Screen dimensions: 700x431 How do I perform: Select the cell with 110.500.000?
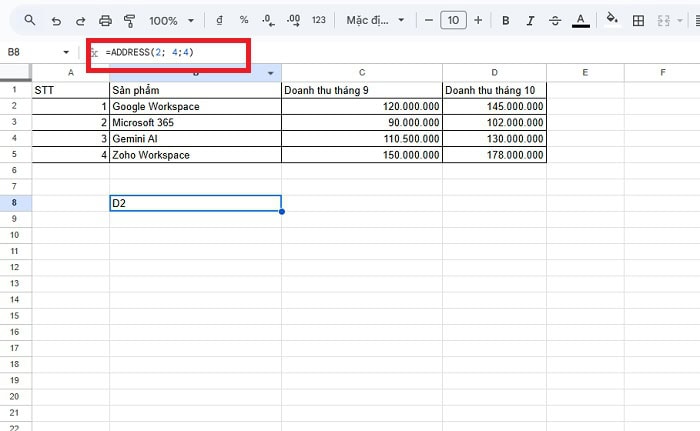(362, 138)
